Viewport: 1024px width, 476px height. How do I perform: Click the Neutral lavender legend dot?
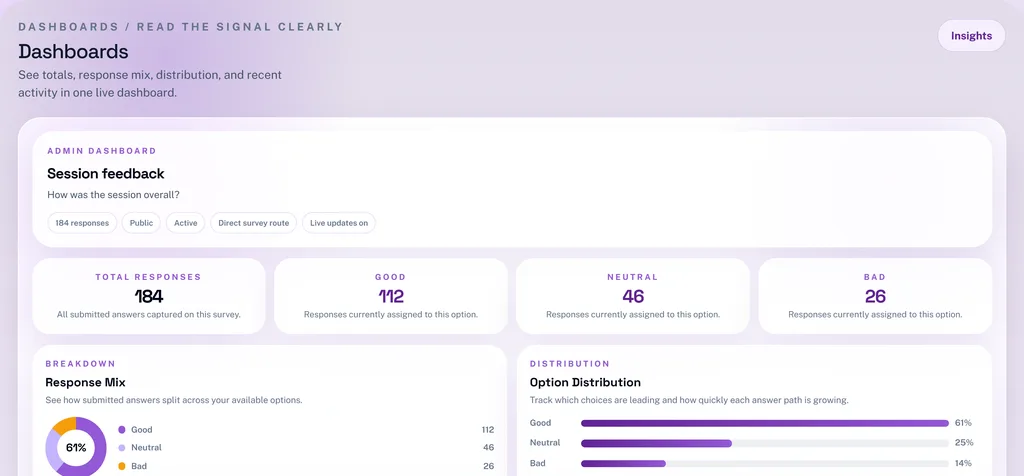point(121,448)
